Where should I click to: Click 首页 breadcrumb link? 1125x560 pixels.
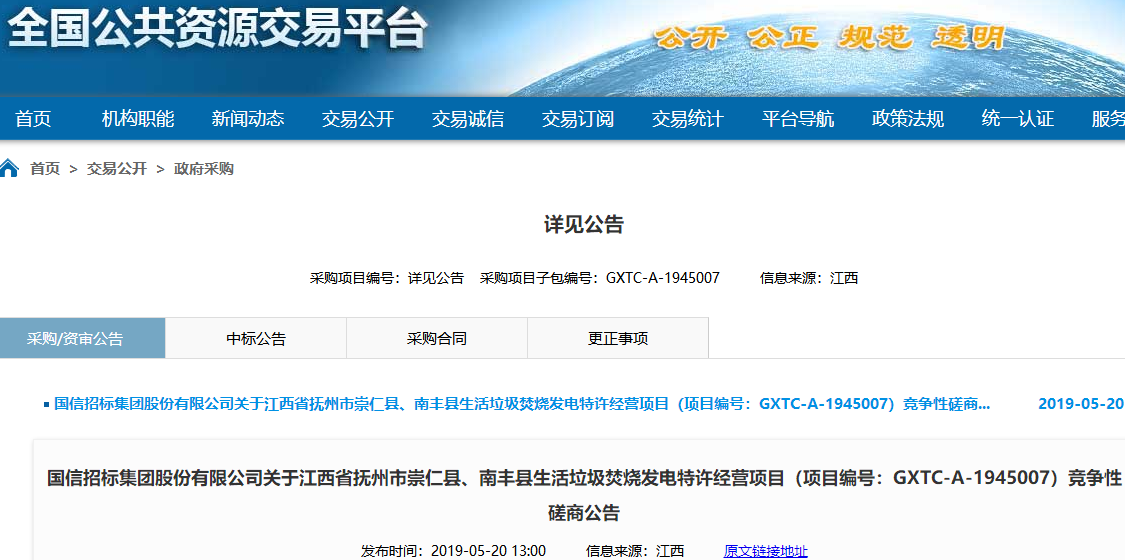pyautogui.click(x=45, y=169)
